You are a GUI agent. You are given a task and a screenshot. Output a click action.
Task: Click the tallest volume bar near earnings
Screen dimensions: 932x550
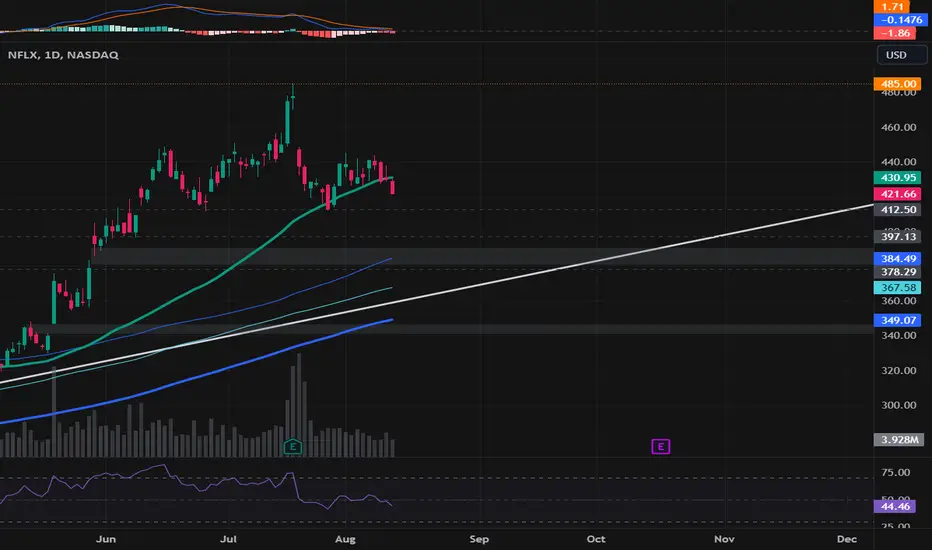298,405
